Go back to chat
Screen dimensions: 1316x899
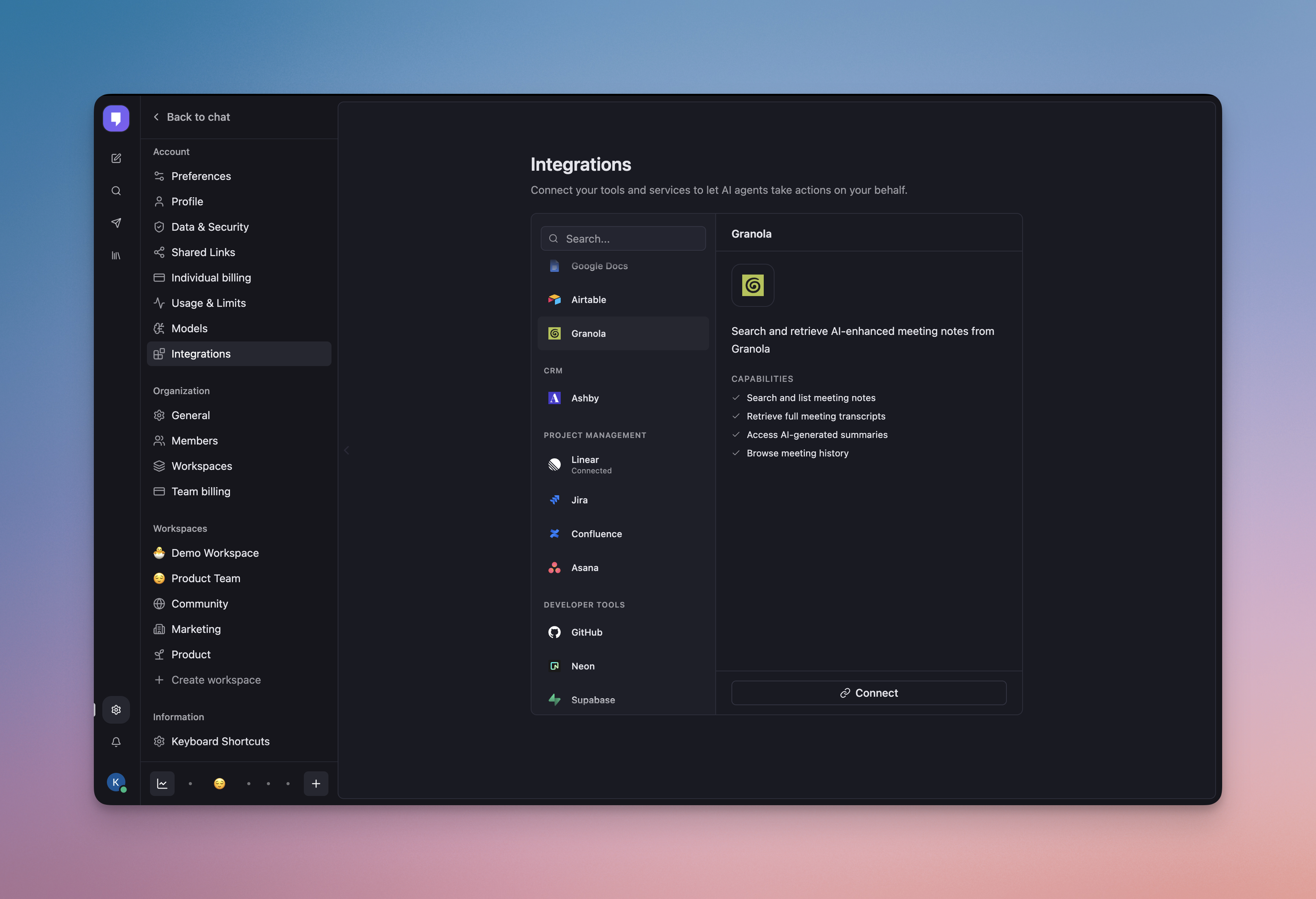tap(192, 117)
